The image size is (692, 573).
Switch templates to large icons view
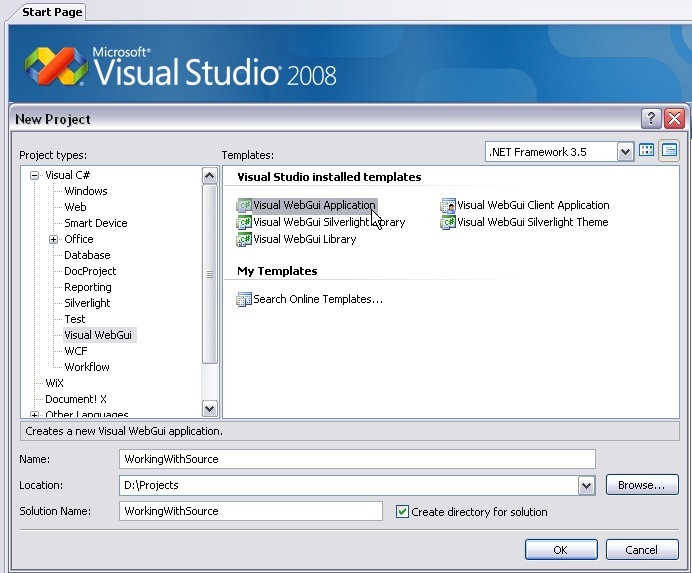click(647, 151)
